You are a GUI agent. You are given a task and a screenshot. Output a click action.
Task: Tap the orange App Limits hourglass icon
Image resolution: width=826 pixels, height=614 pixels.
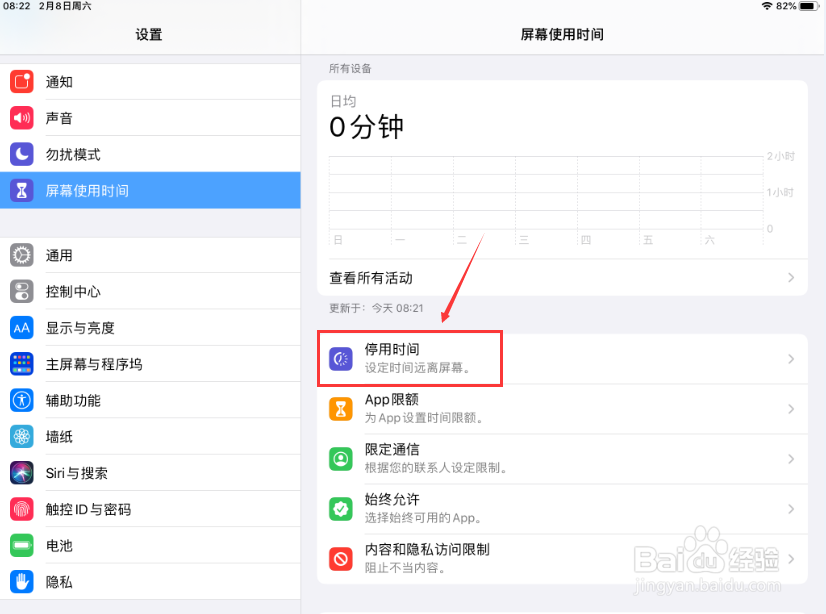[341, 409]
